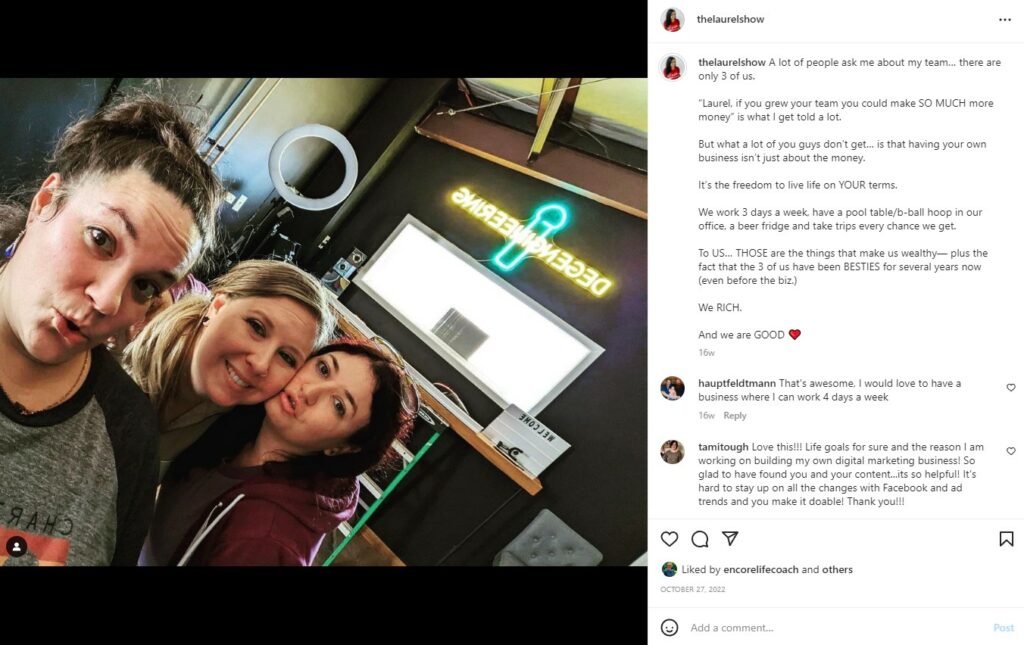The image size is (1024, 645).
Task: Reply to hauptfeldmann's comment
Action: point(735,415)
